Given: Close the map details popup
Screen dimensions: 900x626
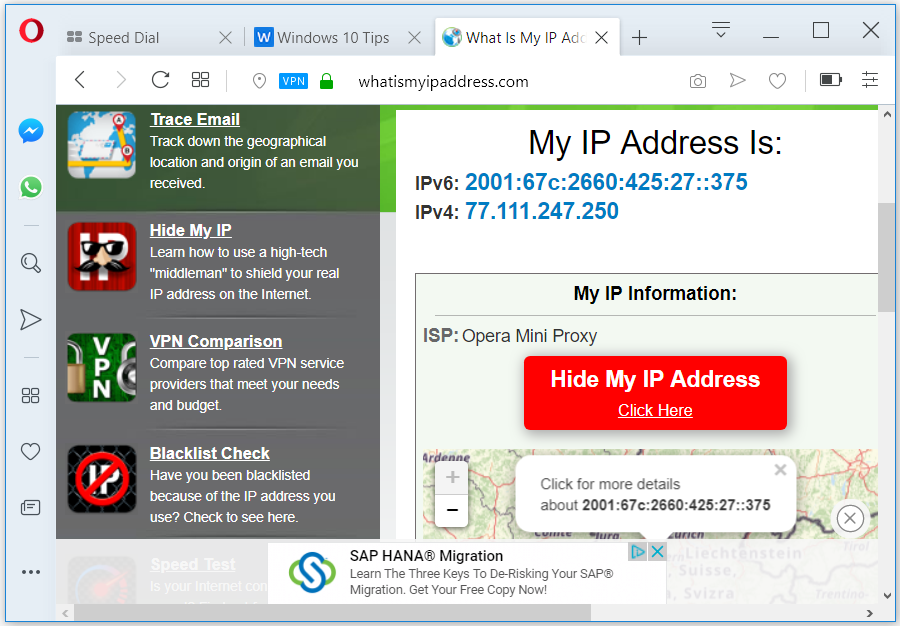Looking at the screenshot, I should [x=780, y=470].
